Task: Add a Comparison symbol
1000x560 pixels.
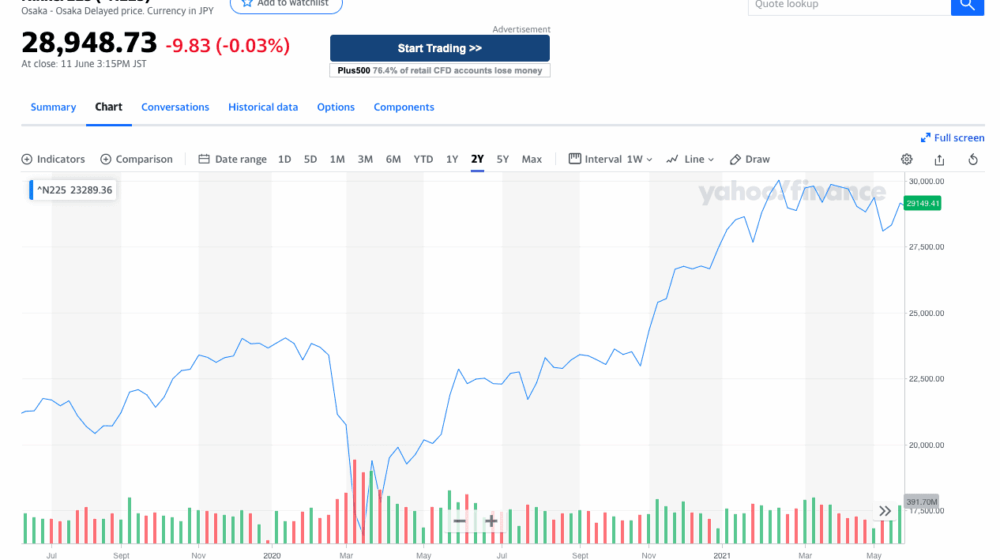Action: point(136,159)
